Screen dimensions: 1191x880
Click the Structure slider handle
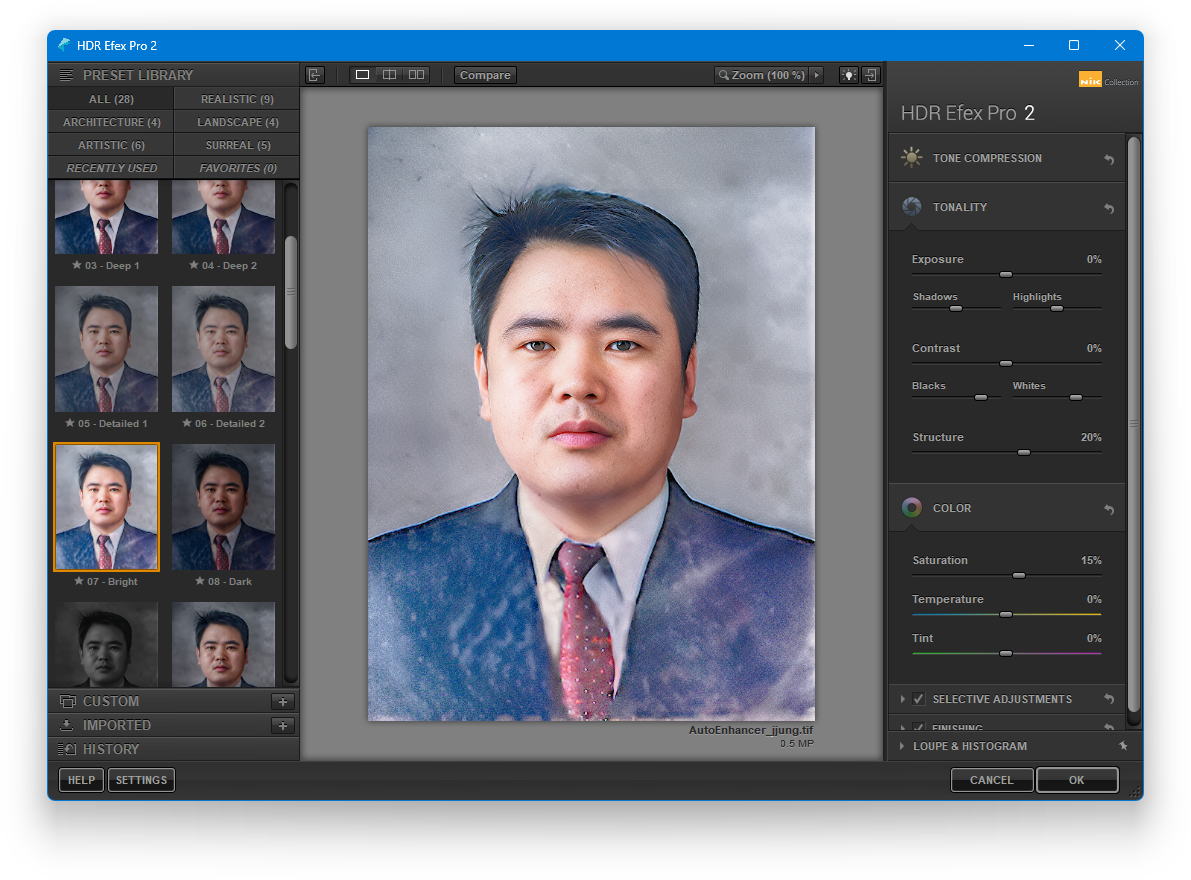point(1024,453)
